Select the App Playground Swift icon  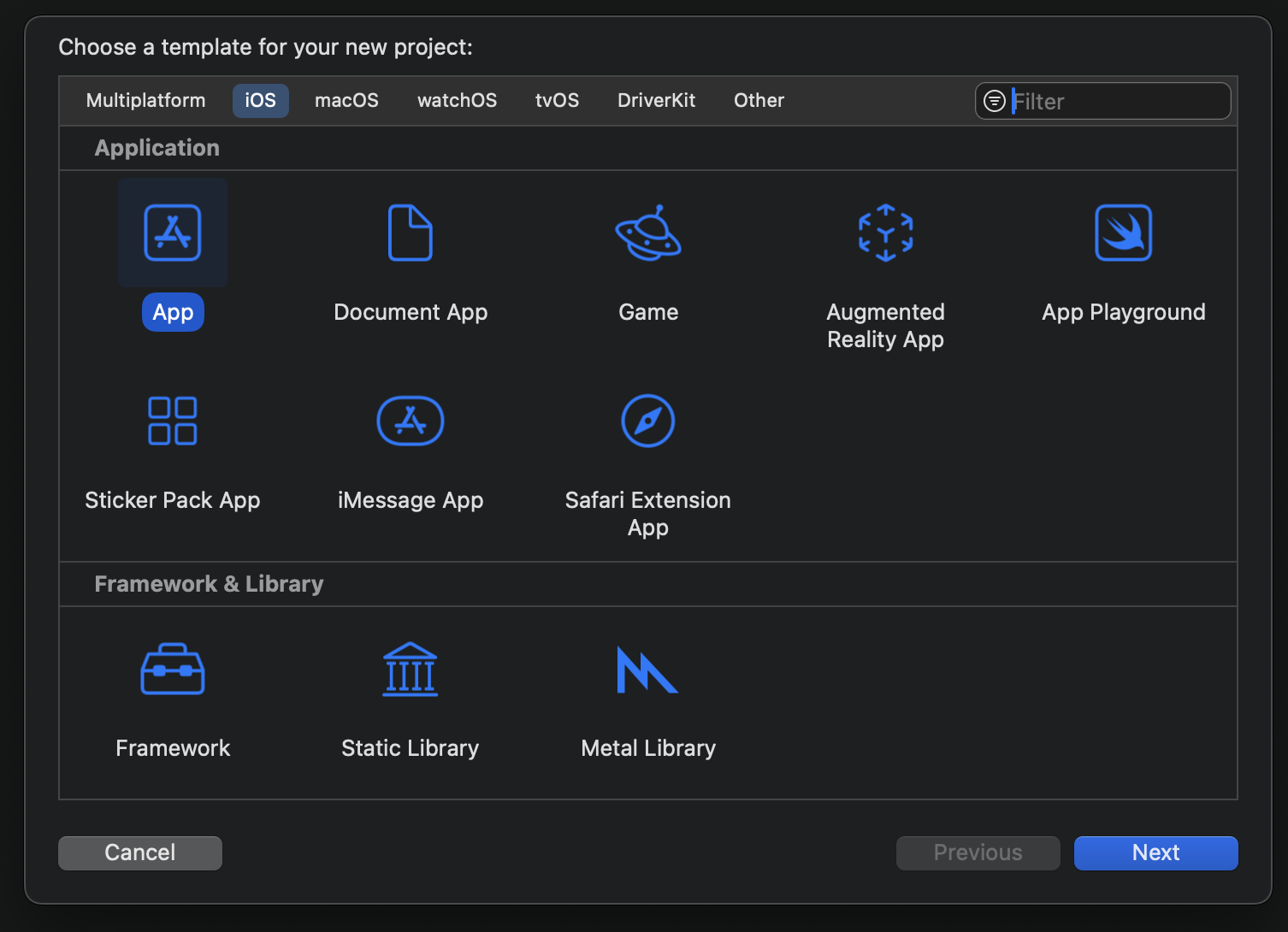pyautogui.click(x=1124, y=233)
